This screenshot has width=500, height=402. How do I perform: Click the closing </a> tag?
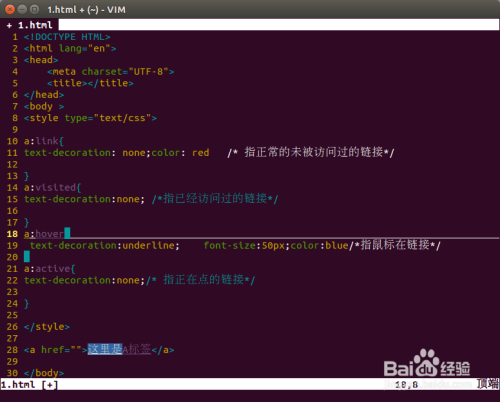click(163, 350)
